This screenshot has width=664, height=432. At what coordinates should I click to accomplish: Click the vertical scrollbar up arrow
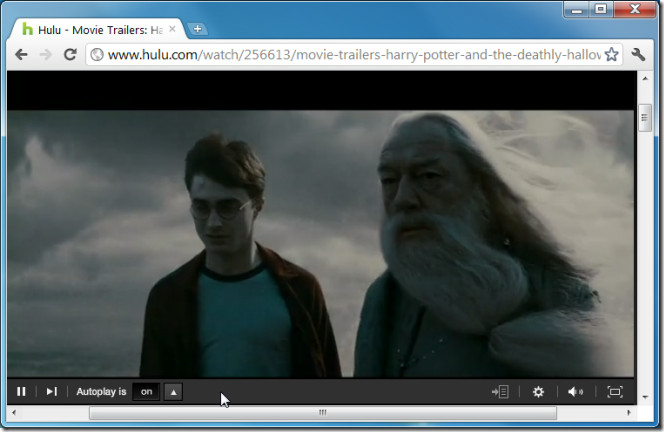[645, 78]
